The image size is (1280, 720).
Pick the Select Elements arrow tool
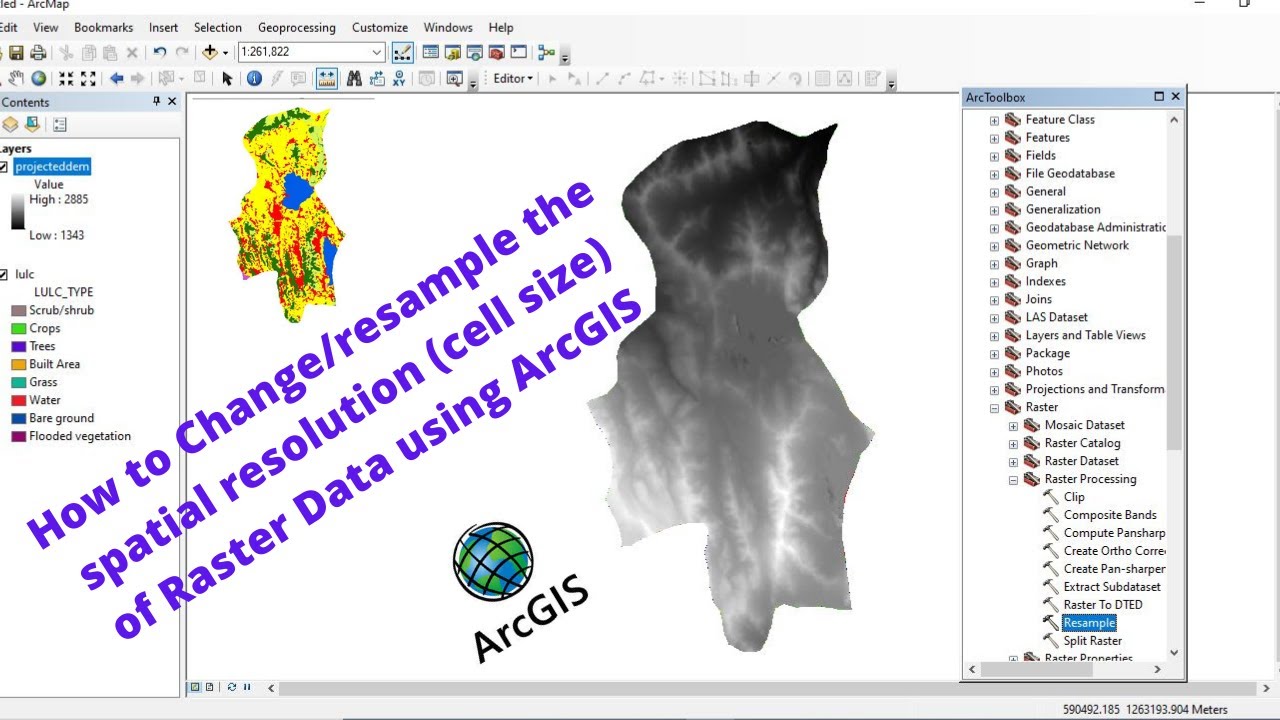(x=227, y=78)
